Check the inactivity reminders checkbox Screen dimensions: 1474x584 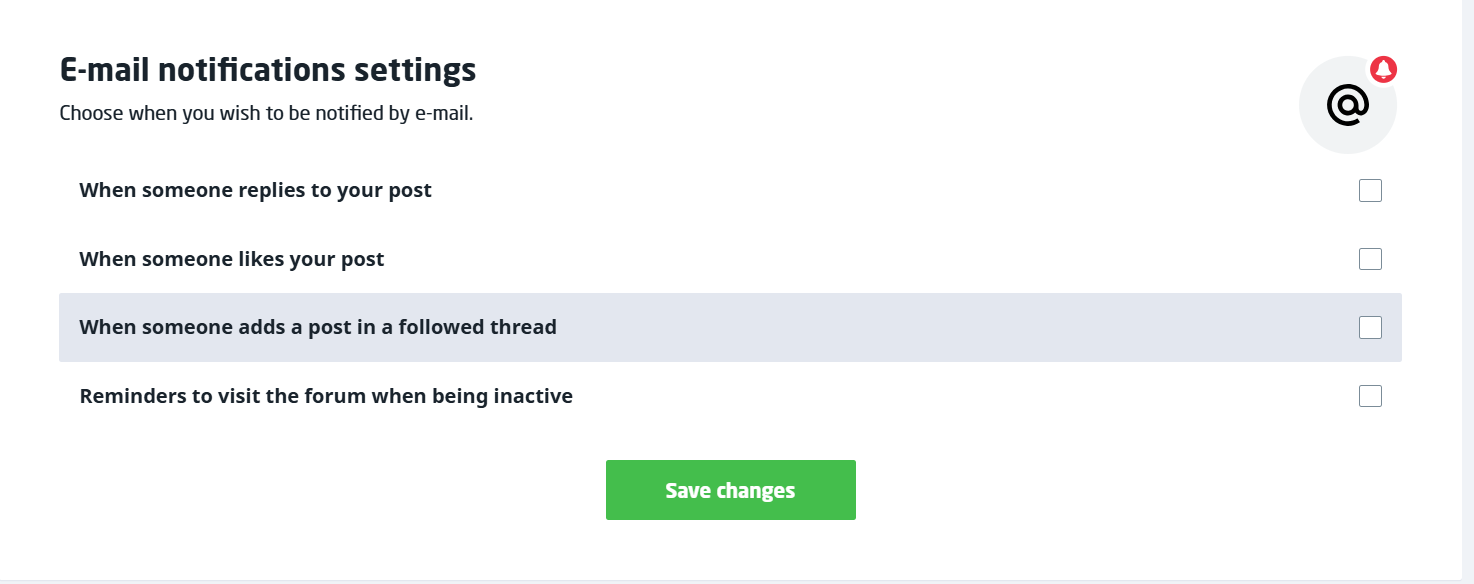(x=1370, y=396)
